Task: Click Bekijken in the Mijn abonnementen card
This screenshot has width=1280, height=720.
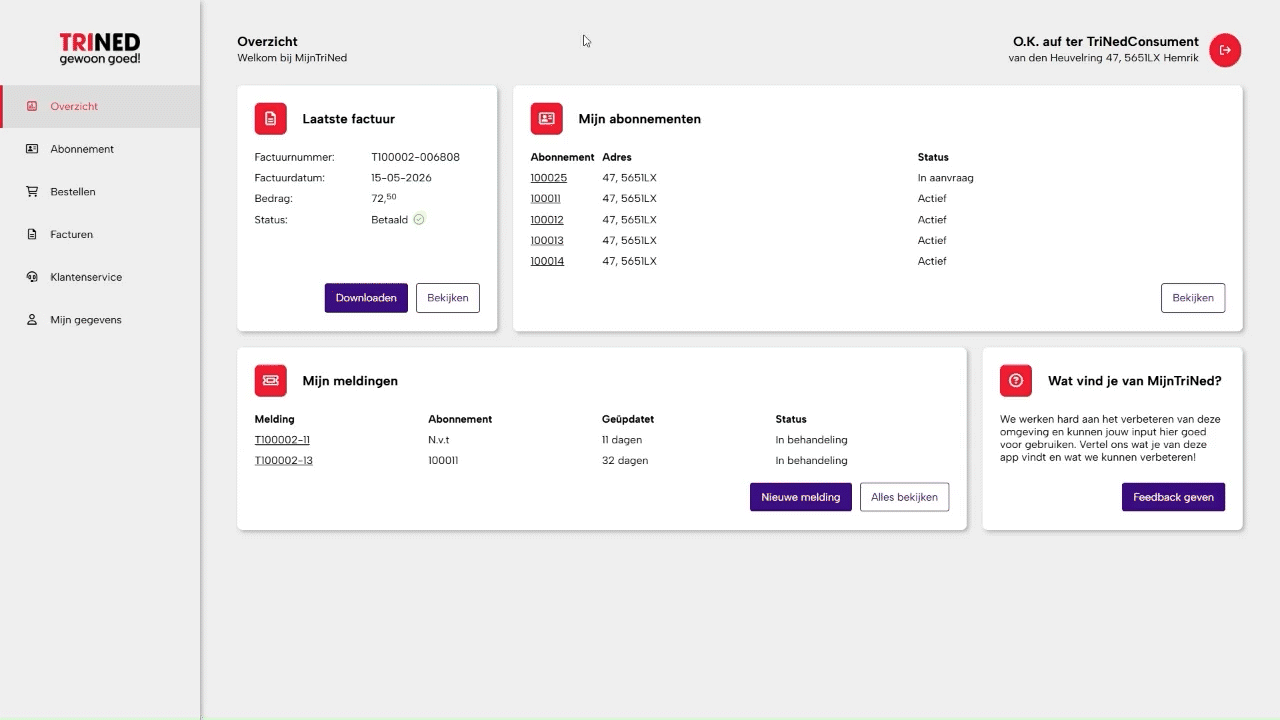Action: 1193,298
